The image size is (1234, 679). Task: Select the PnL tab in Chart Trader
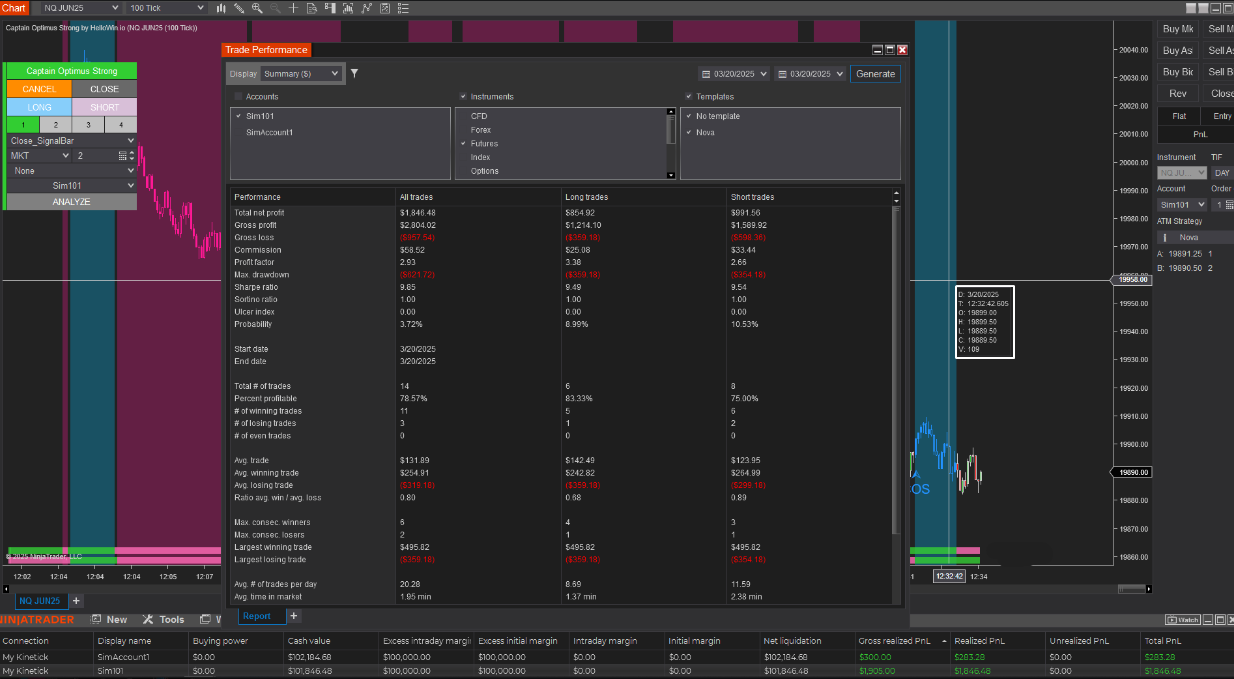[1200, 134]
